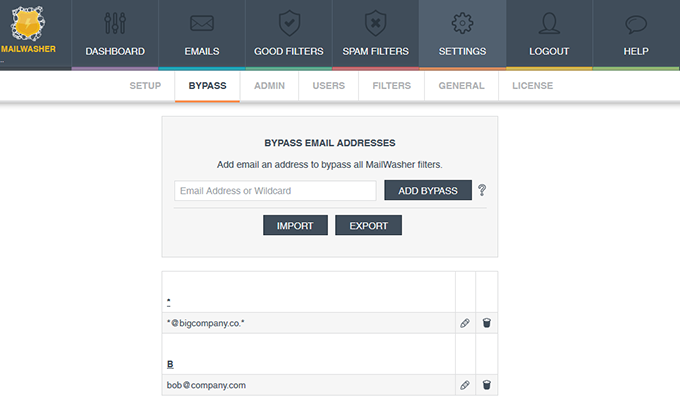Viewport: 680px width, 399px height.
Task: Delete the *@bigcompany.co.* bypass entry
Action: [487, 323]
